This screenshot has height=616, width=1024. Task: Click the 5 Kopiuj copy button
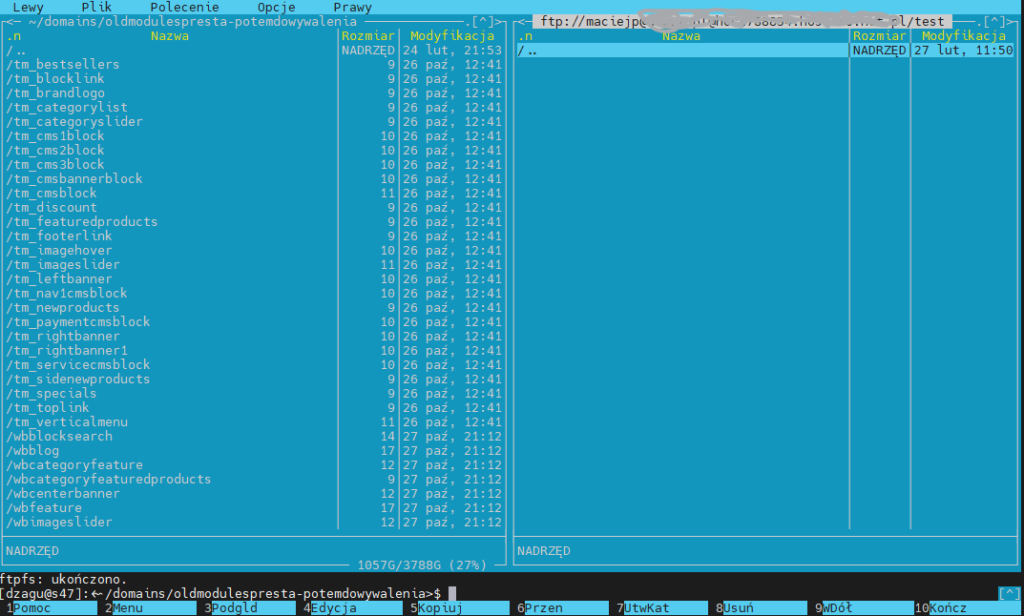click(x=460, y=608)
